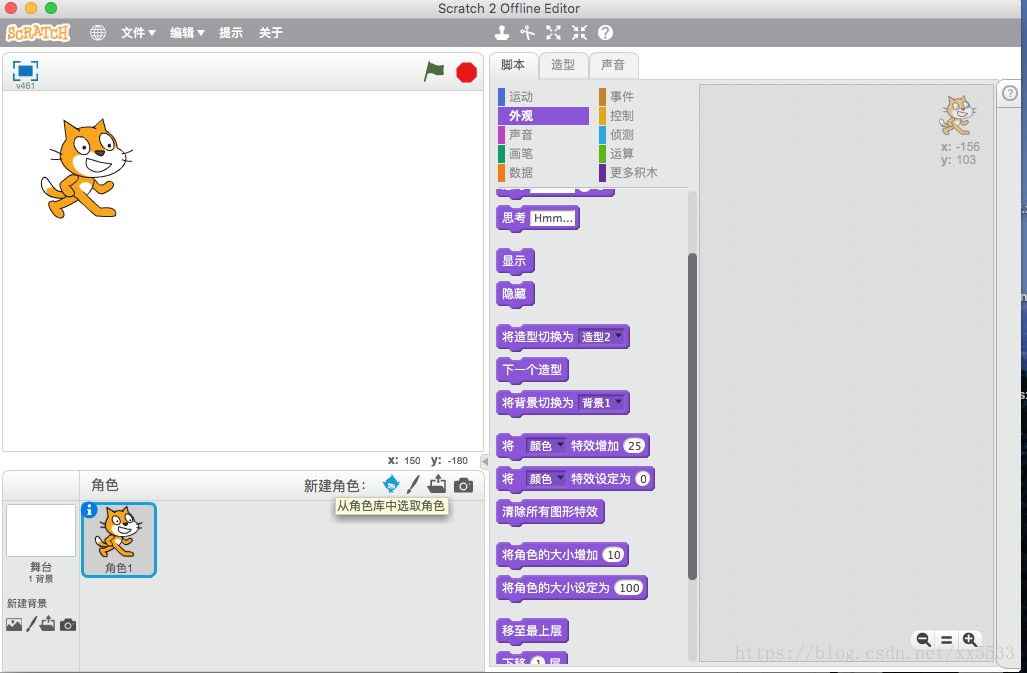Open the 背景1 backdrop dropdown
This screenshot has width=1027, height=673.
point(602,403)
